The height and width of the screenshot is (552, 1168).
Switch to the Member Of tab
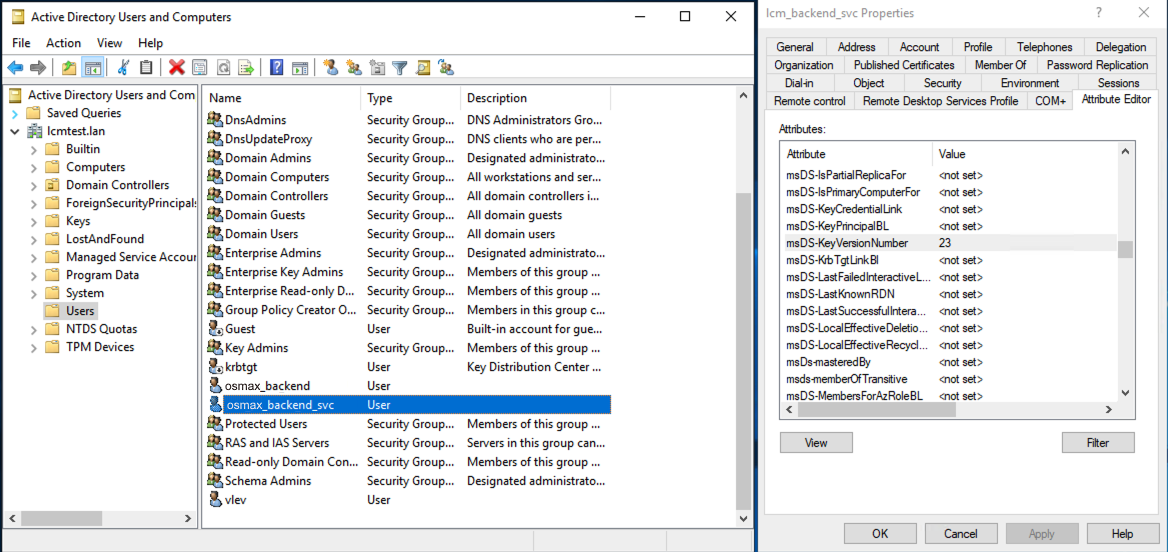pyautogui.click(x=1000, y=65)
